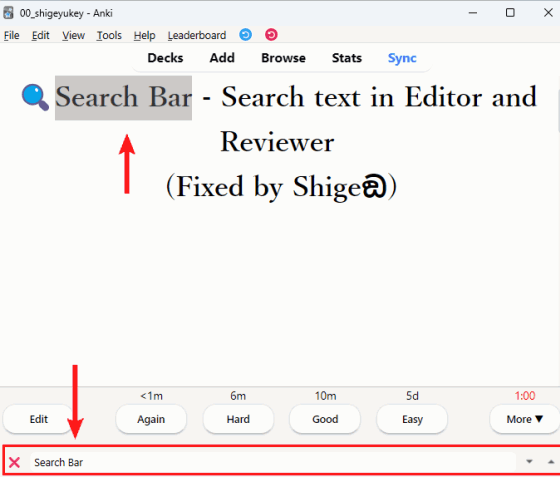
Task: Click the magnifying glass emoji on card
Action: pyautogui.click(x=35, y=97)
